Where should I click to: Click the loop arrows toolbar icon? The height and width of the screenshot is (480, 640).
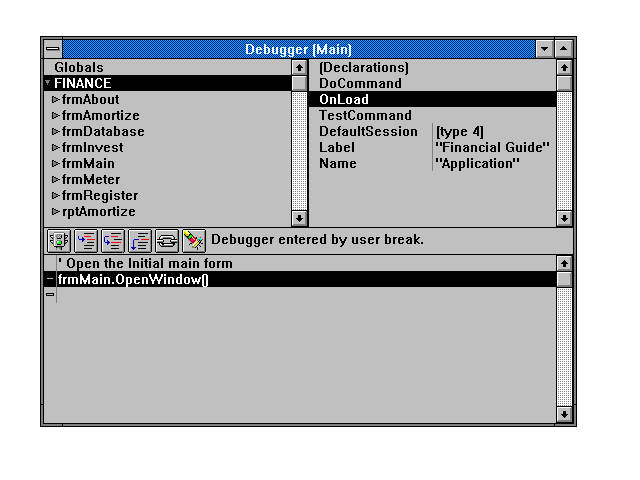[166, 240]
